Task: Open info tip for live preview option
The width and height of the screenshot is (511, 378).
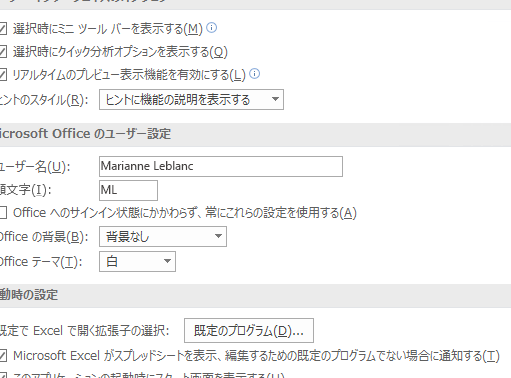Action: point(254,73)
